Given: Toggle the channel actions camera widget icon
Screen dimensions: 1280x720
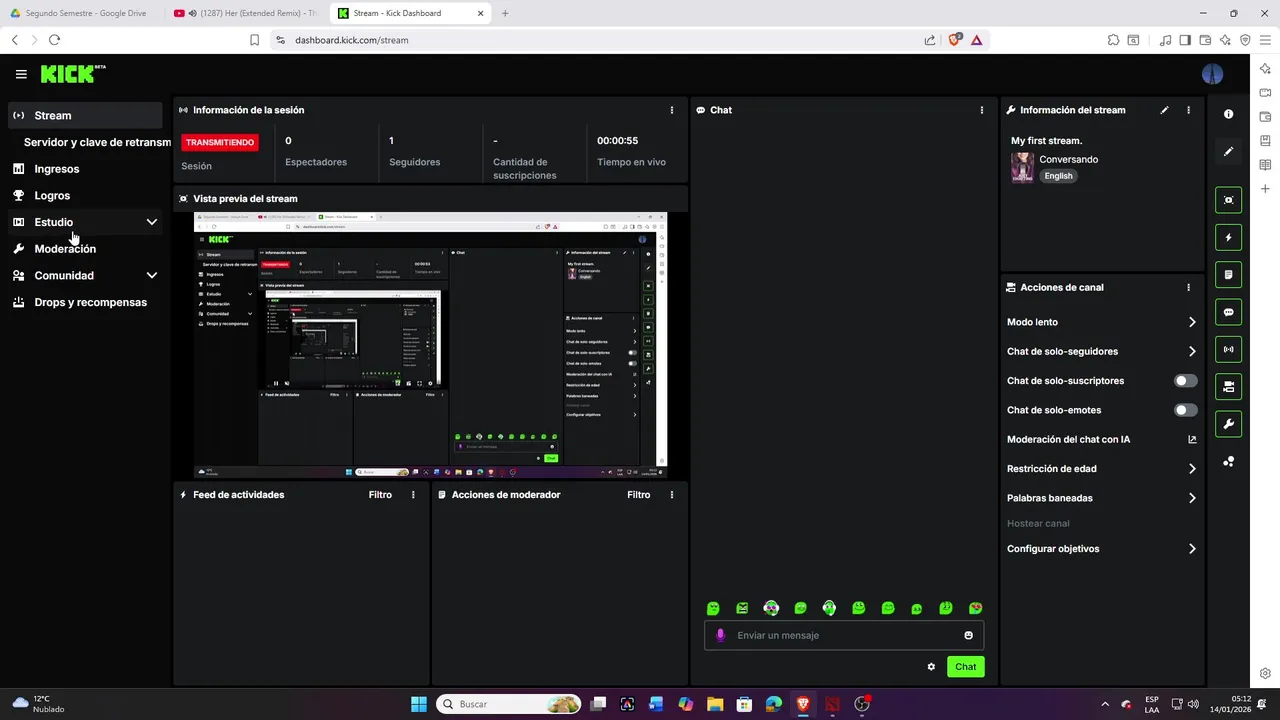Looking at the screenshot, I should (1229, 386).
